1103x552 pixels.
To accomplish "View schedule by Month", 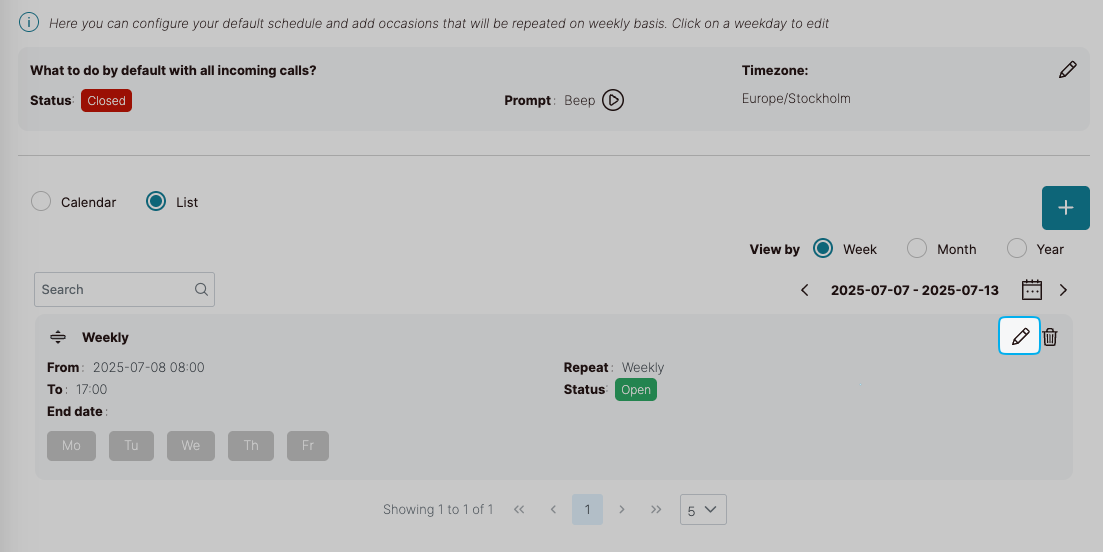I will coord(917,249).
